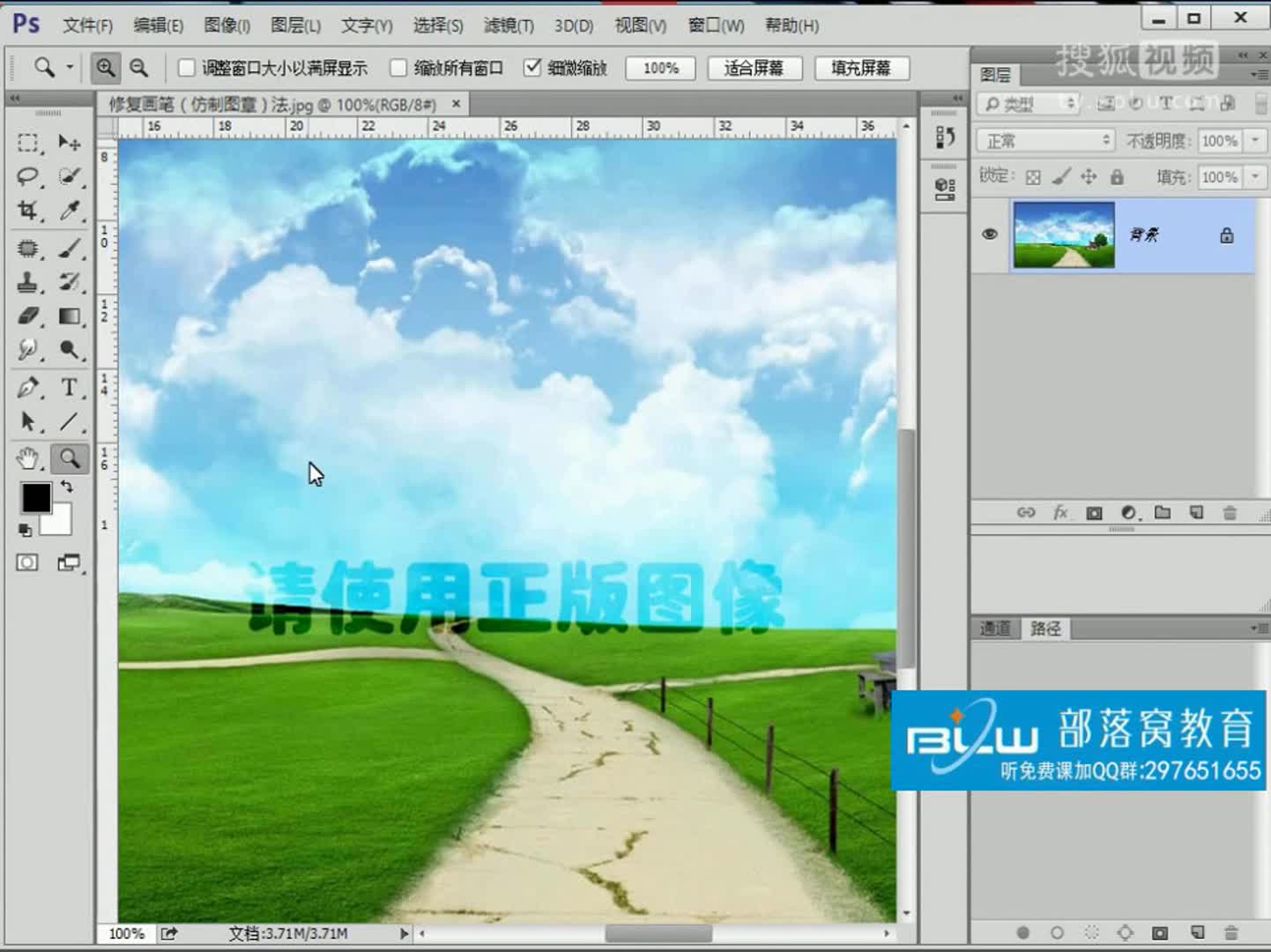Click the 填充屏幕 button
This screenshot has width=1271, height=952.
click(x=861, y=67)
